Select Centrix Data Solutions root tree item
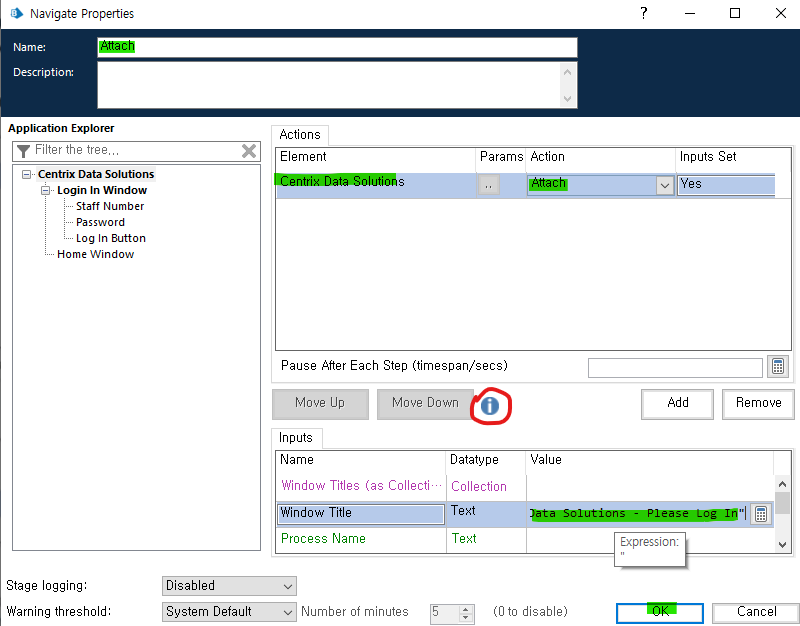This screenshot has width=800, height=626. tap(96, 174)
